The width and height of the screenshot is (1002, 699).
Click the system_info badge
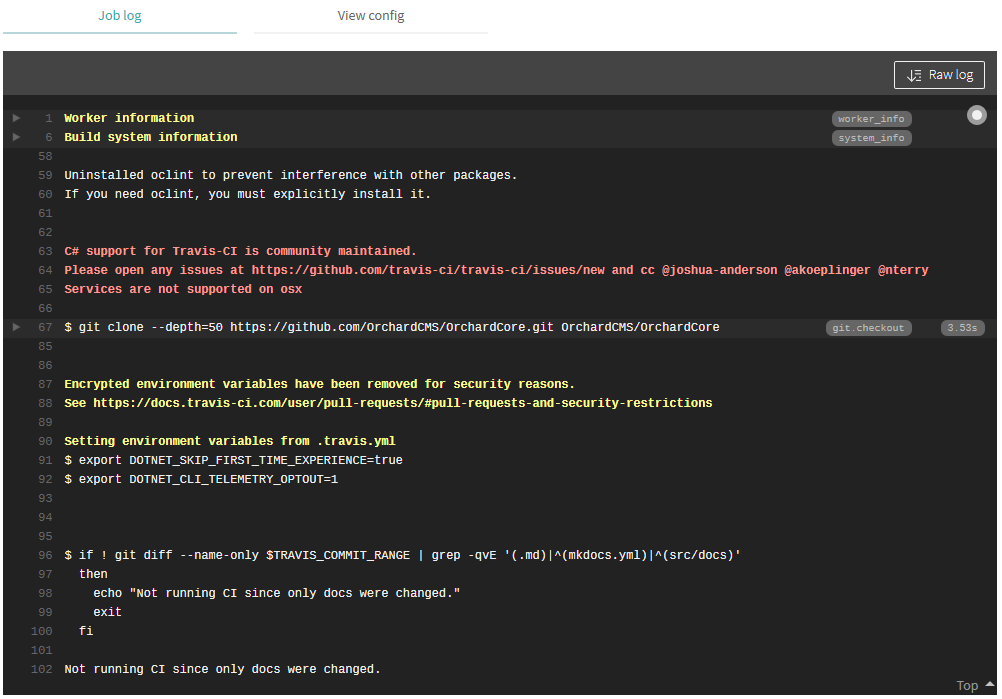(871, 138)
